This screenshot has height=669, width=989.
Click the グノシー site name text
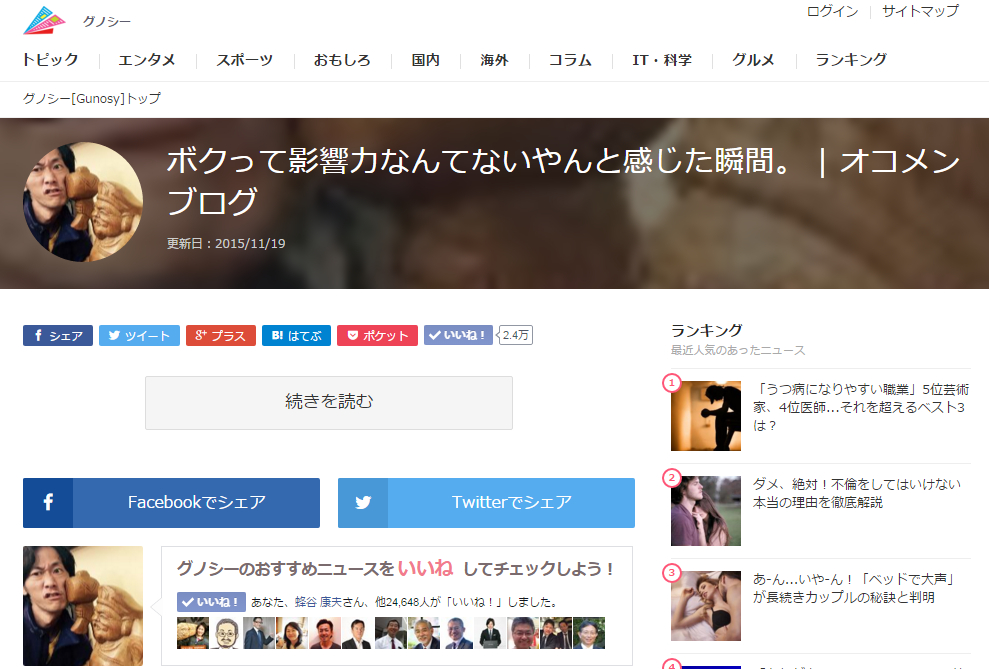[x=107, y=21]
